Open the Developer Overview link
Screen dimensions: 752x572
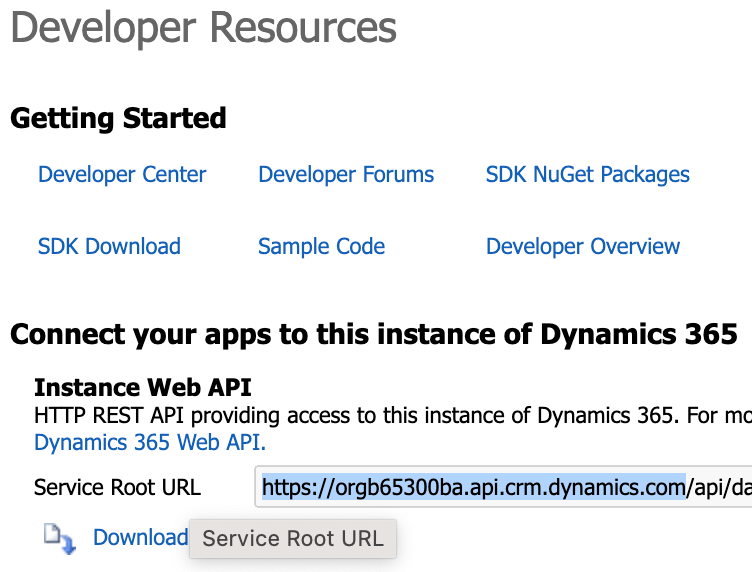point(583,246)
